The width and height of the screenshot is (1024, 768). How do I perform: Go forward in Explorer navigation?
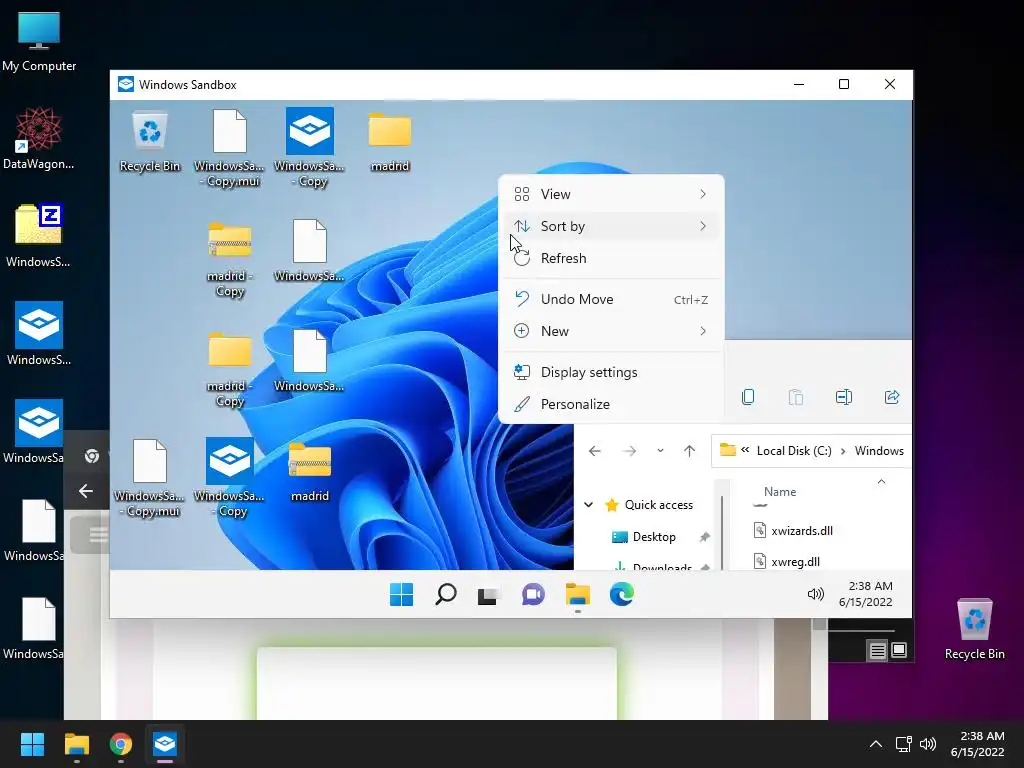630,451
